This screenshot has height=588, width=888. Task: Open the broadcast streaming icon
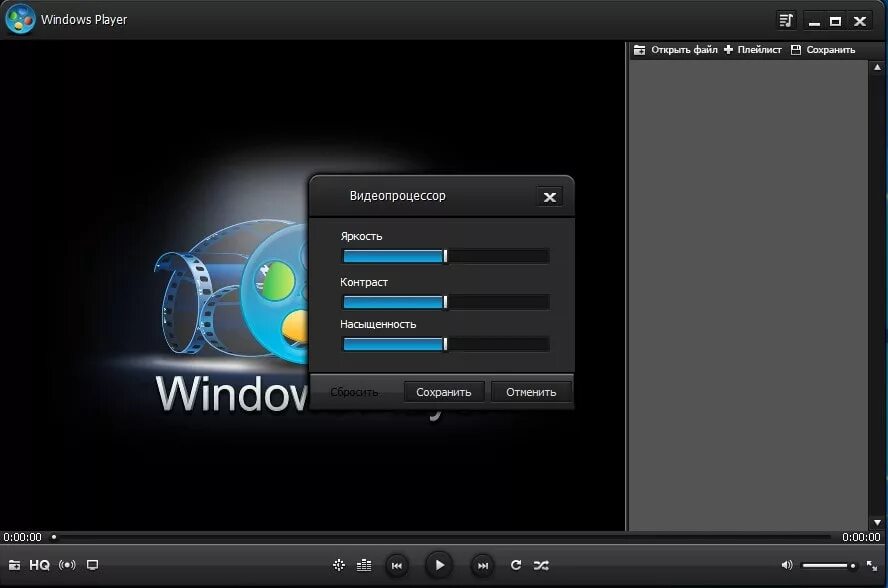pos(67,565)
